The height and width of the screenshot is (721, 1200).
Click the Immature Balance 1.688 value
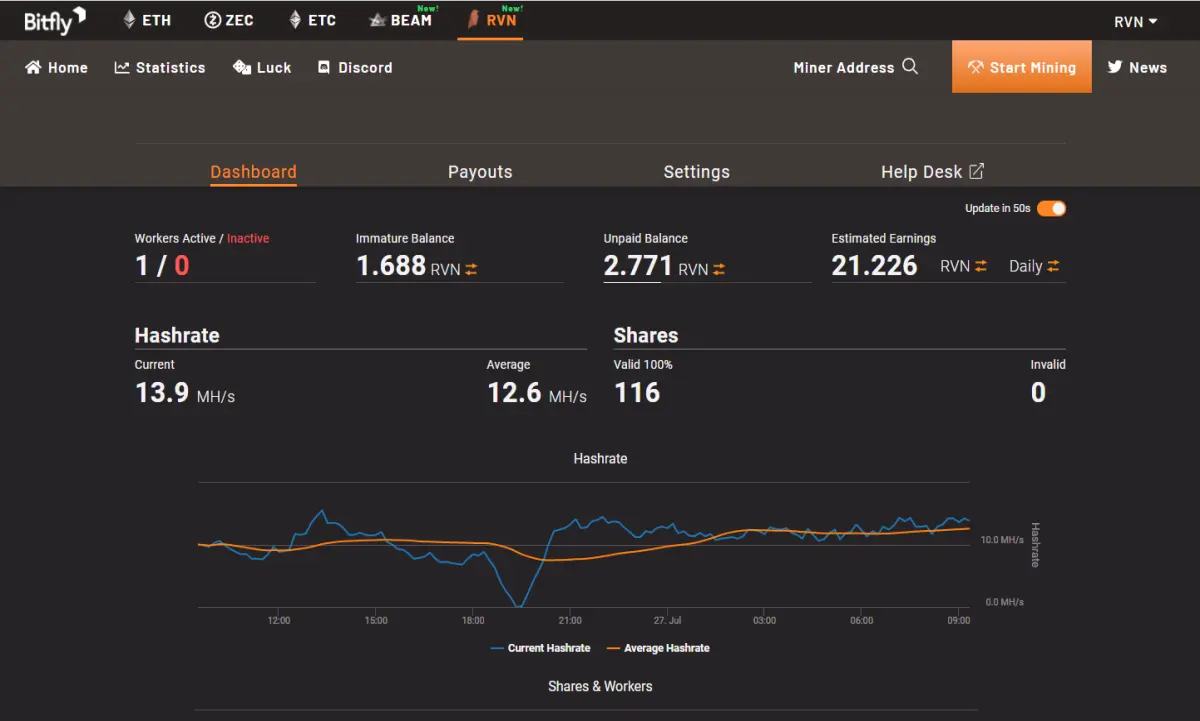(391, 265)
